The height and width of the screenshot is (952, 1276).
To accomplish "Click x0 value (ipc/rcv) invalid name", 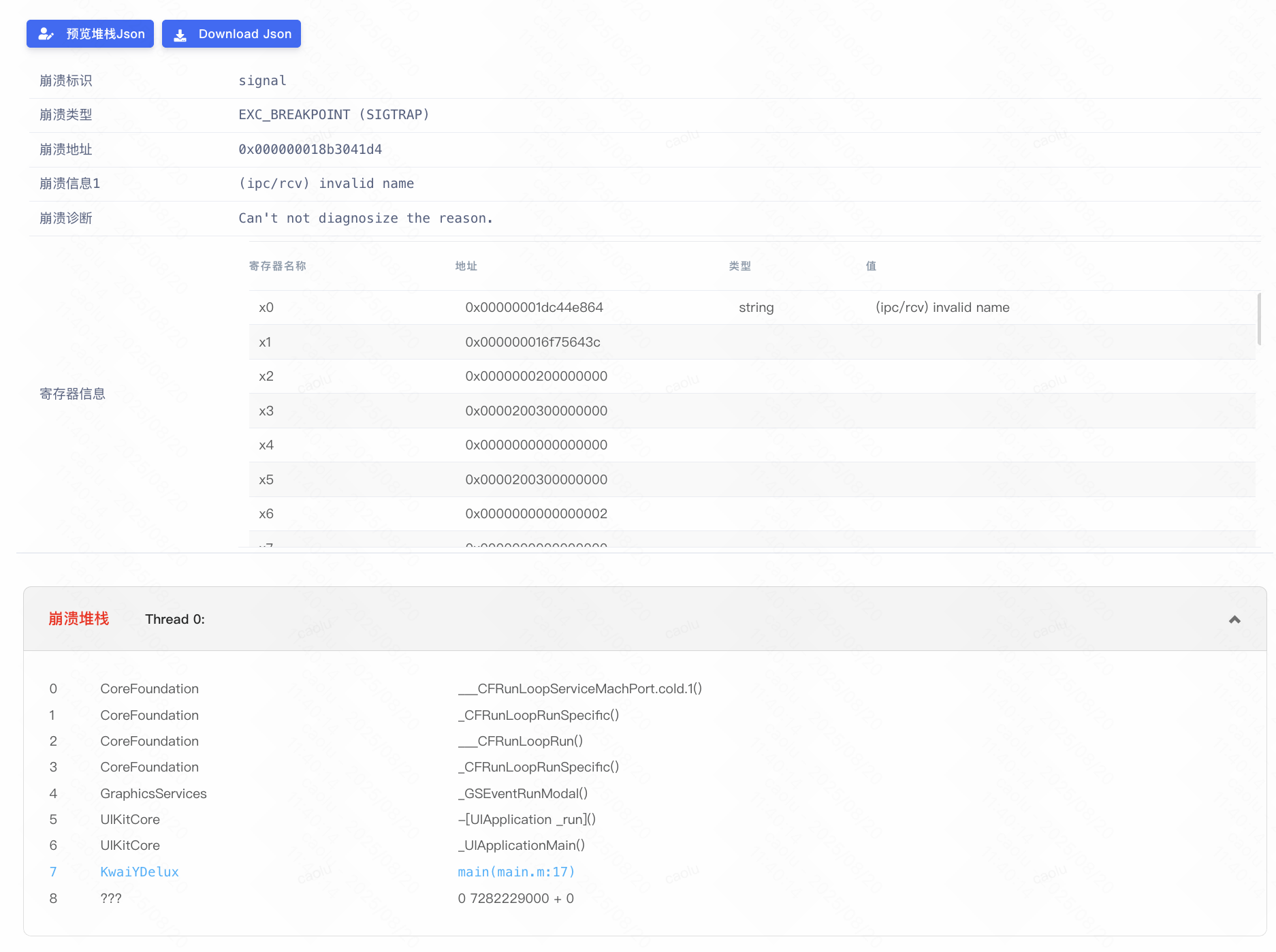I will [x=942, y=307].
